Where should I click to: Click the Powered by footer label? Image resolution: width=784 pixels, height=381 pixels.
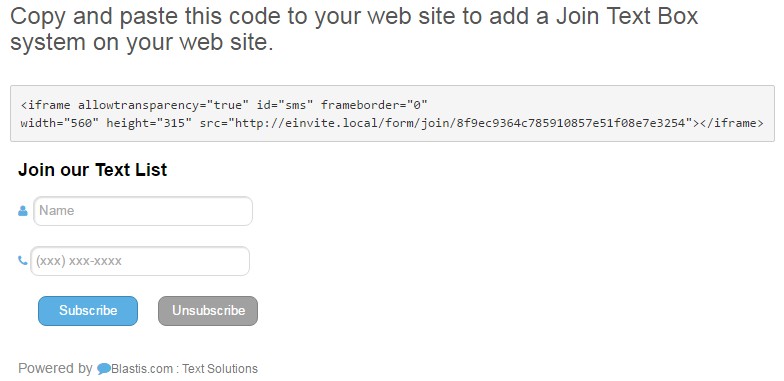pos(55,369)
